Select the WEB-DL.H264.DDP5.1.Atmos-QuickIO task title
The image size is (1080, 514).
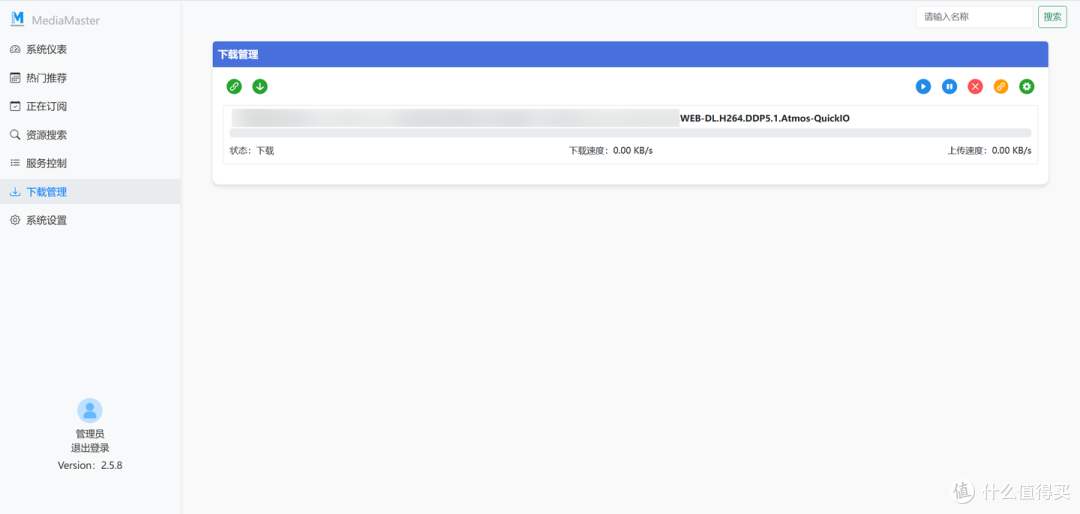click(765, 118)
